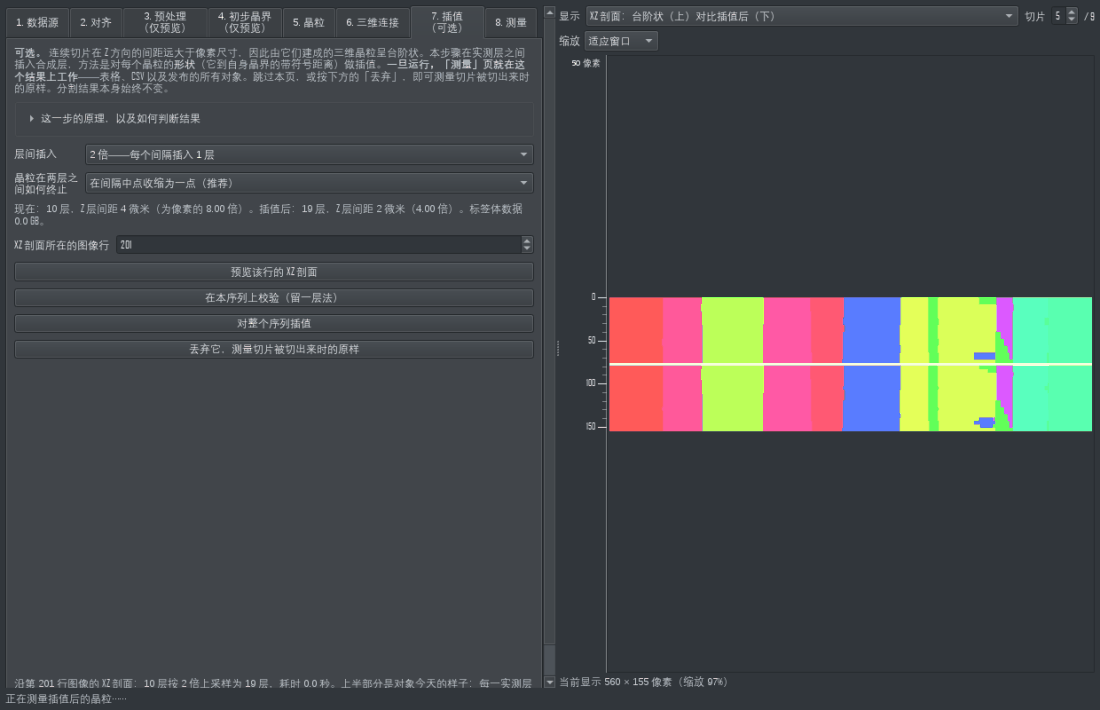This screenshot has height=710, width=1100.
Task: Click the left panel scrollbar up arrow
Action: pos(549,13)
